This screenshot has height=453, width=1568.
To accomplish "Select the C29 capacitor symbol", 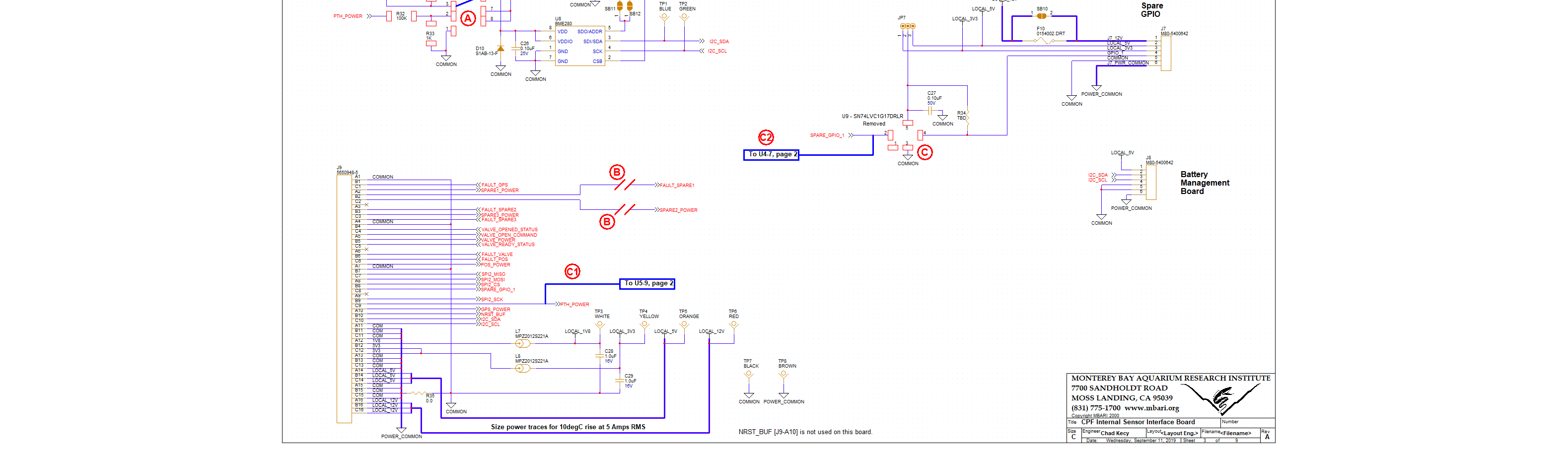I will 620,381.
